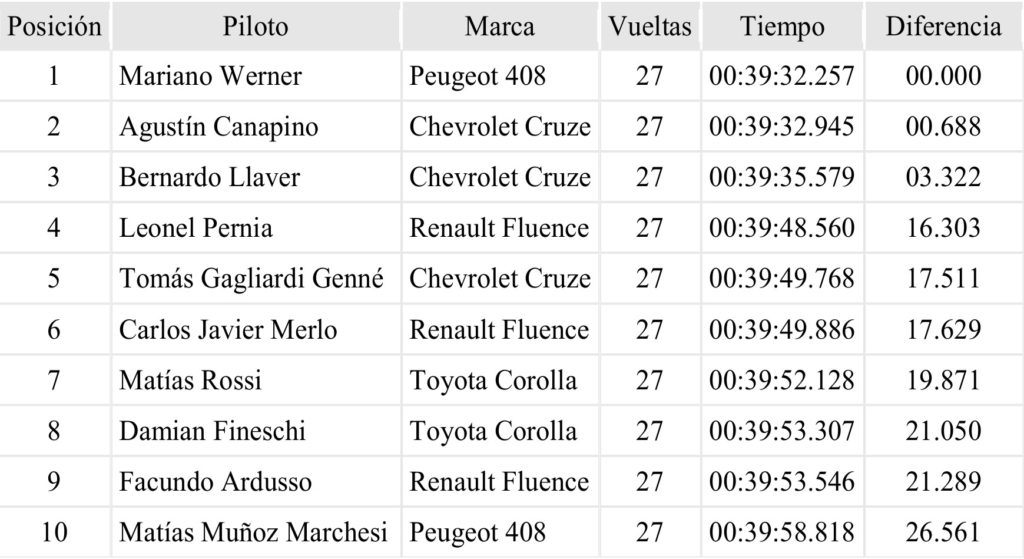
Task: Select Carlos Javier Merlo's name
Action: pyautogui.click(x=228, y=330)
